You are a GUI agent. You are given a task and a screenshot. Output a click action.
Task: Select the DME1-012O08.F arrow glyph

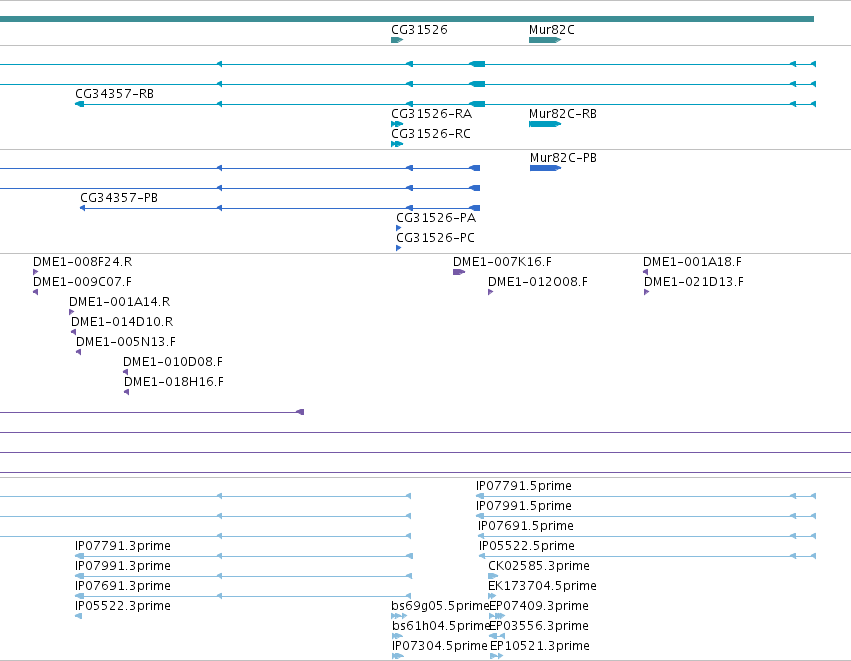(491, 293)
